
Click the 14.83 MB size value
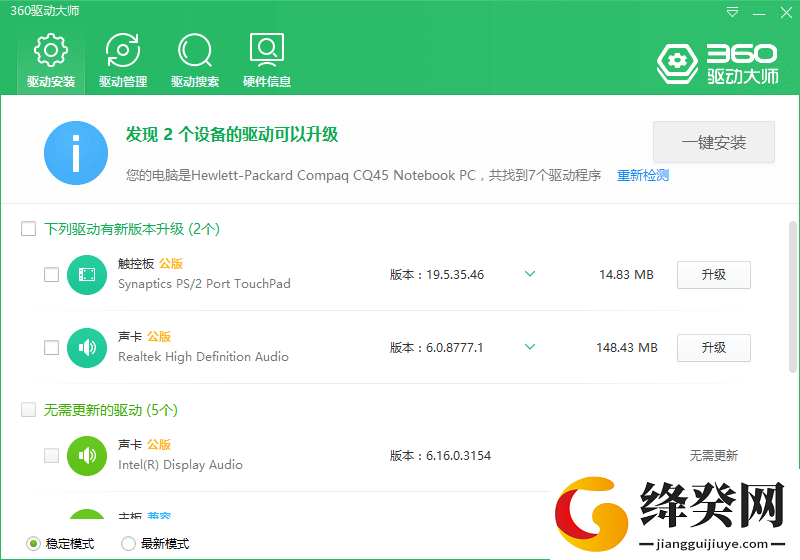click(x=626, y=275)
